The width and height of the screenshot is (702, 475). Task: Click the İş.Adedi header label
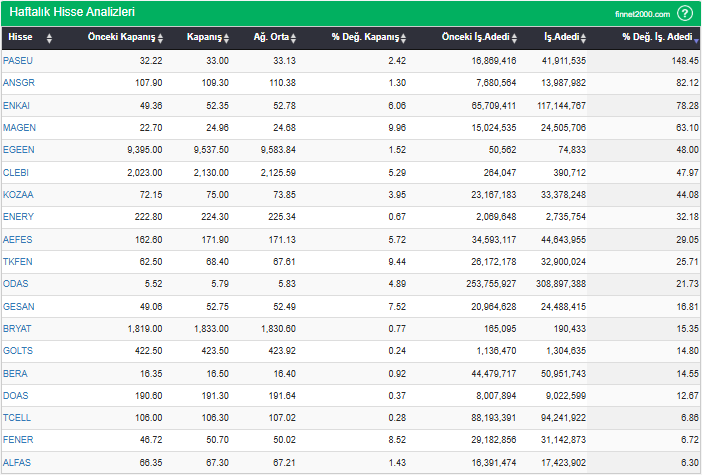pyautogui.click(x=561, y=37)
